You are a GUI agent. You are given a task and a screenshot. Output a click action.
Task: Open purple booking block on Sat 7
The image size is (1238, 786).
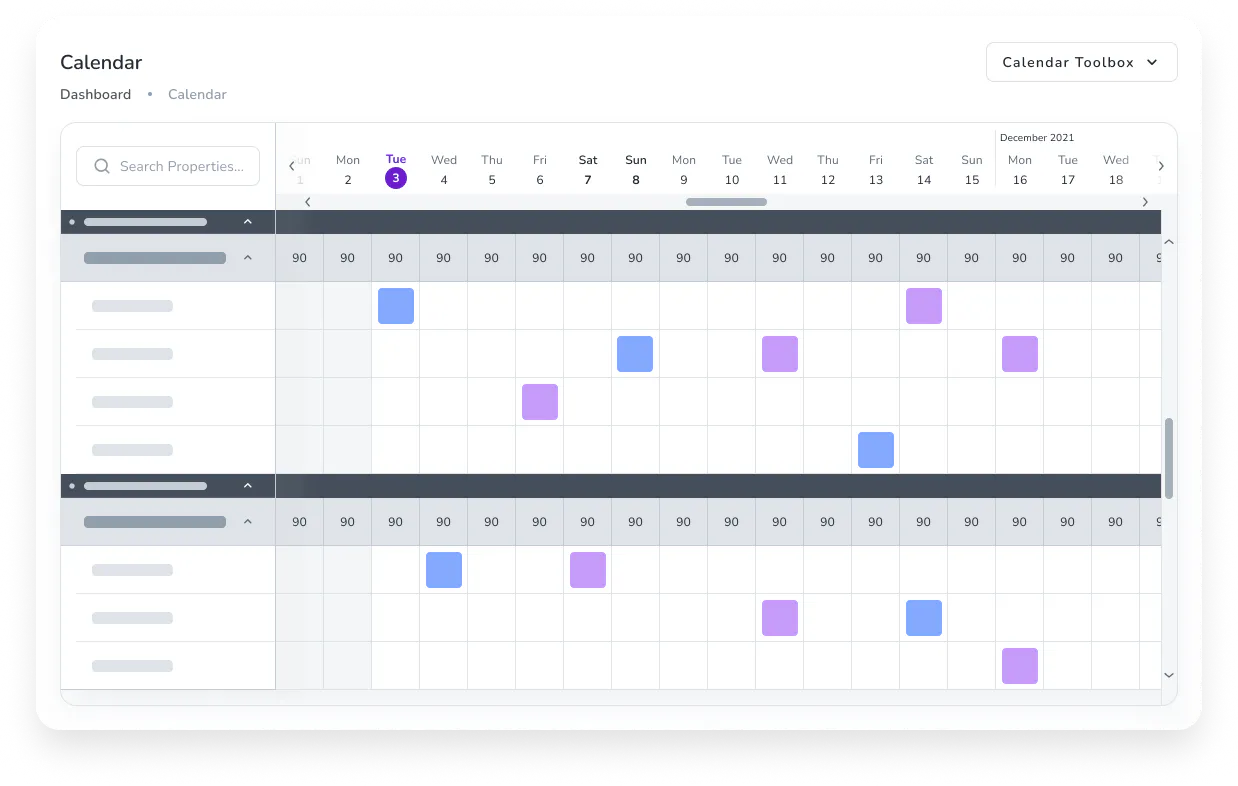click(588, 570)
